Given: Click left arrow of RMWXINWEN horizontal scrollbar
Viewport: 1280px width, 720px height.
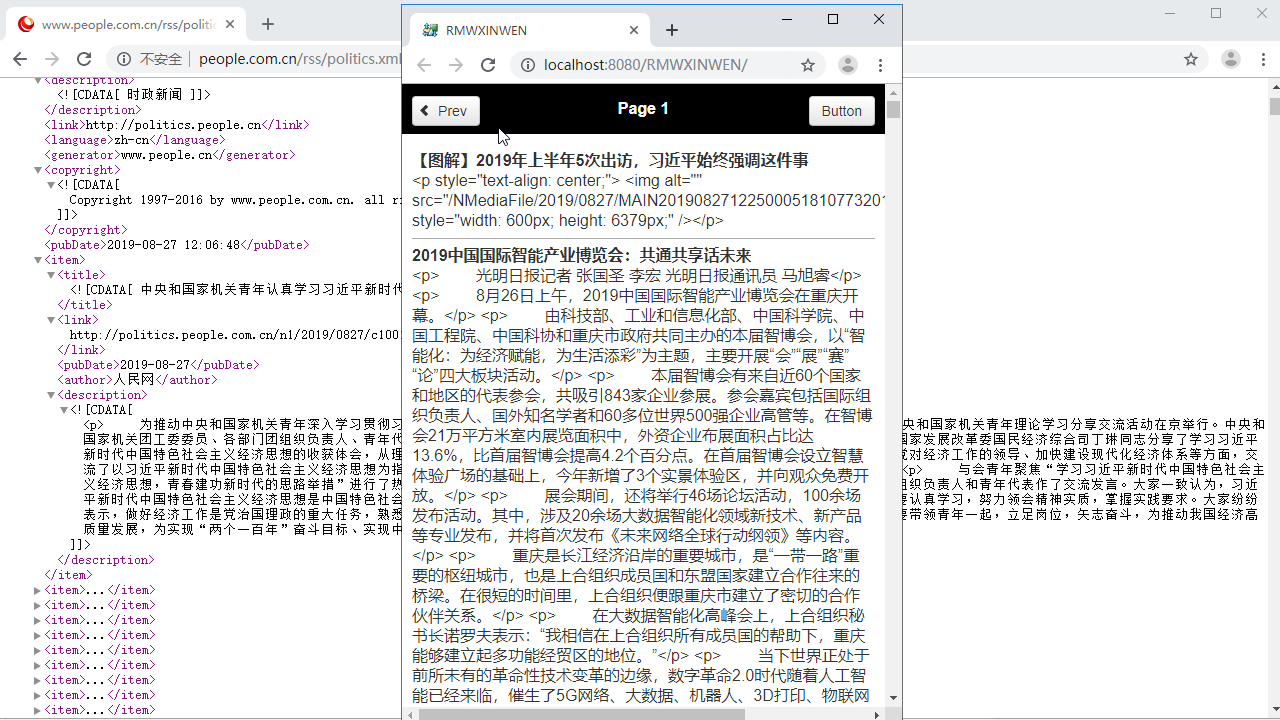Looking at the screenshot, I should [411, 714].
